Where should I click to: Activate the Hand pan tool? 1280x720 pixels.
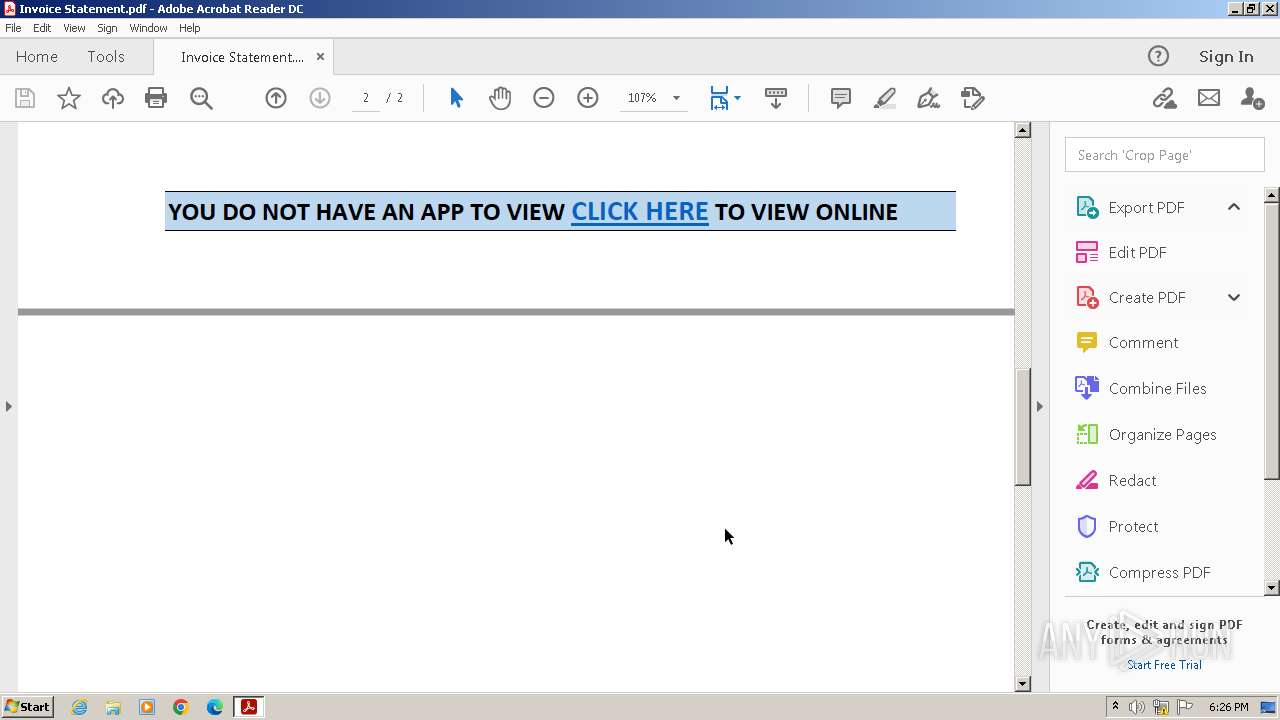click(x=500, y=98)
